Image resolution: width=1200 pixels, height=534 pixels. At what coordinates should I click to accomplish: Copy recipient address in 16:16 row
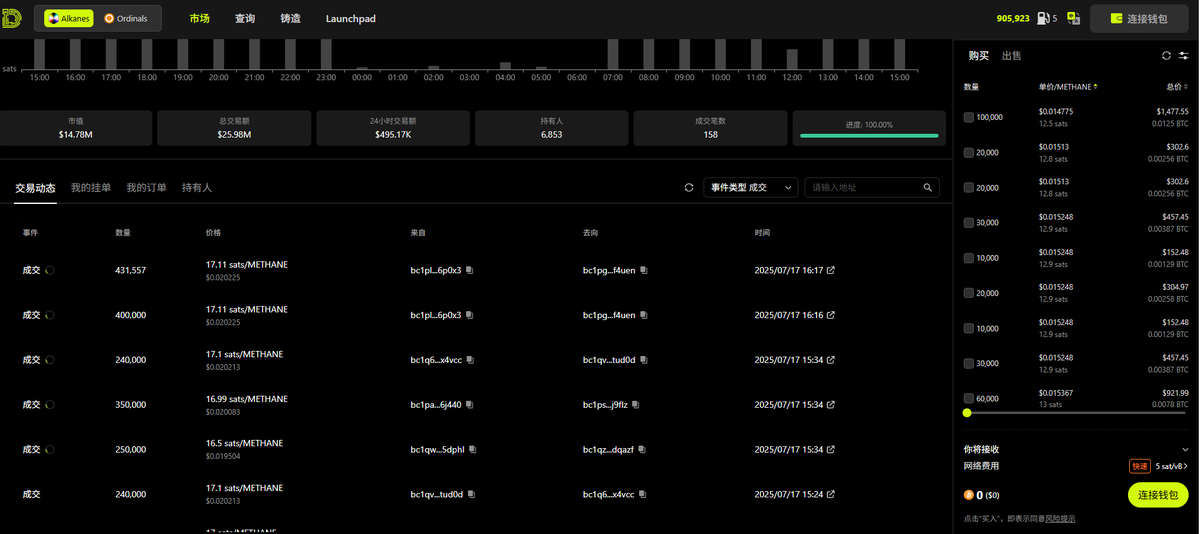(644, 315)
